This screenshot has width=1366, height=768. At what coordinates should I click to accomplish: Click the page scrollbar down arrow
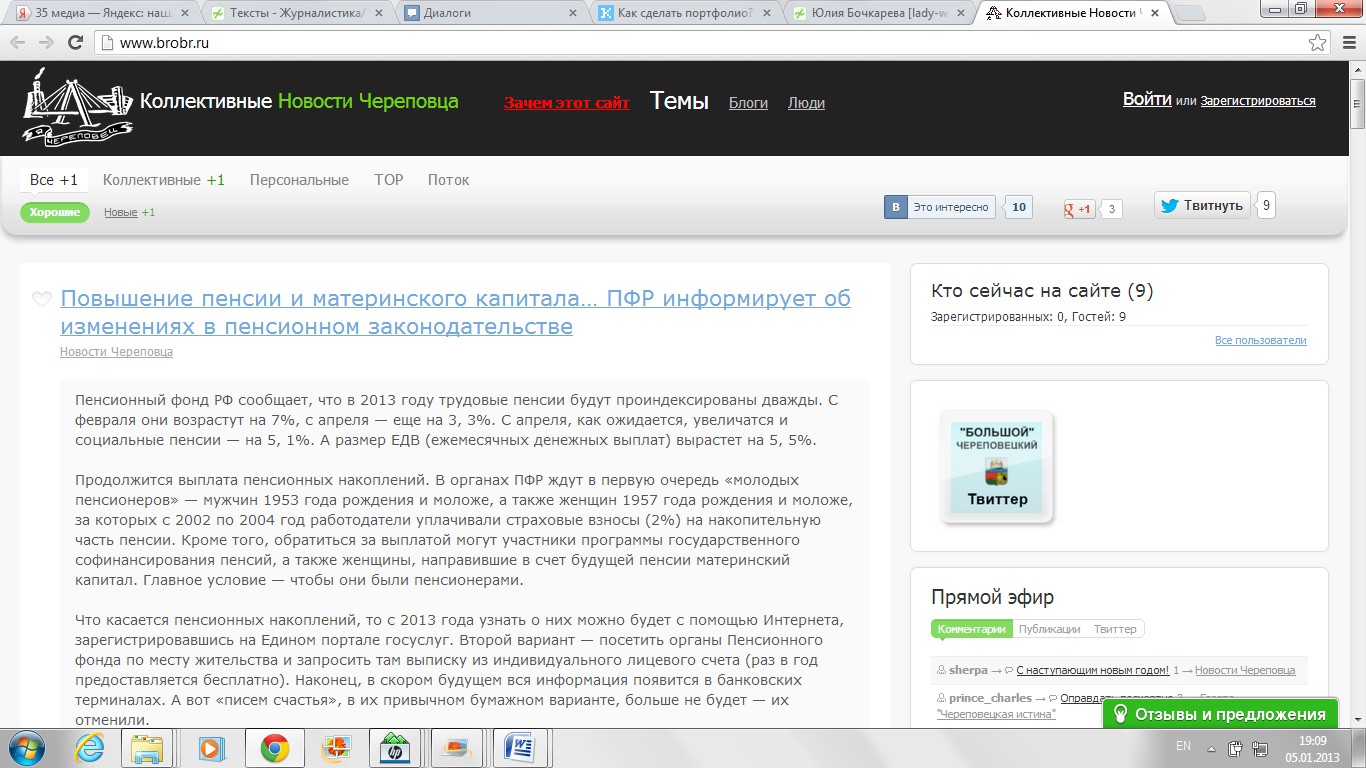(x=1358, y=721)
